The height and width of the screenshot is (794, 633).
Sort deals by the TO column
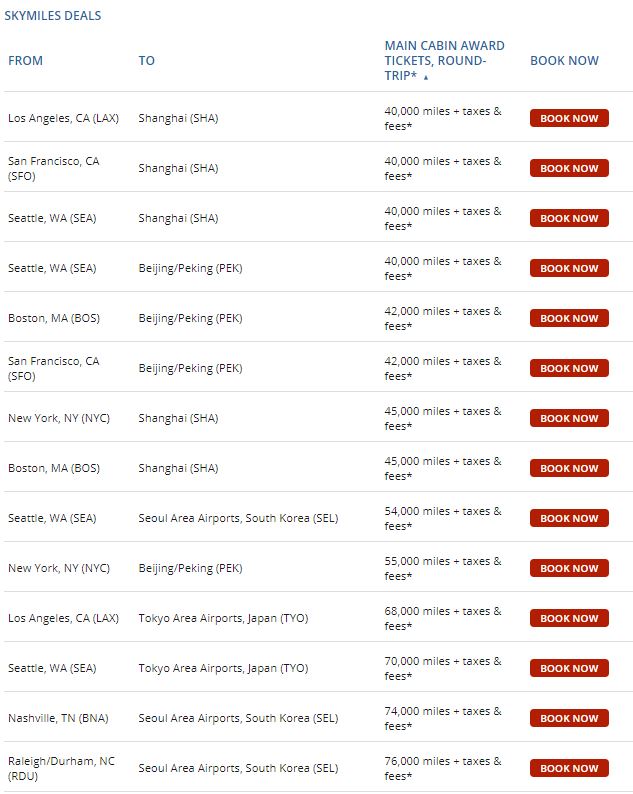pos(147,61)
